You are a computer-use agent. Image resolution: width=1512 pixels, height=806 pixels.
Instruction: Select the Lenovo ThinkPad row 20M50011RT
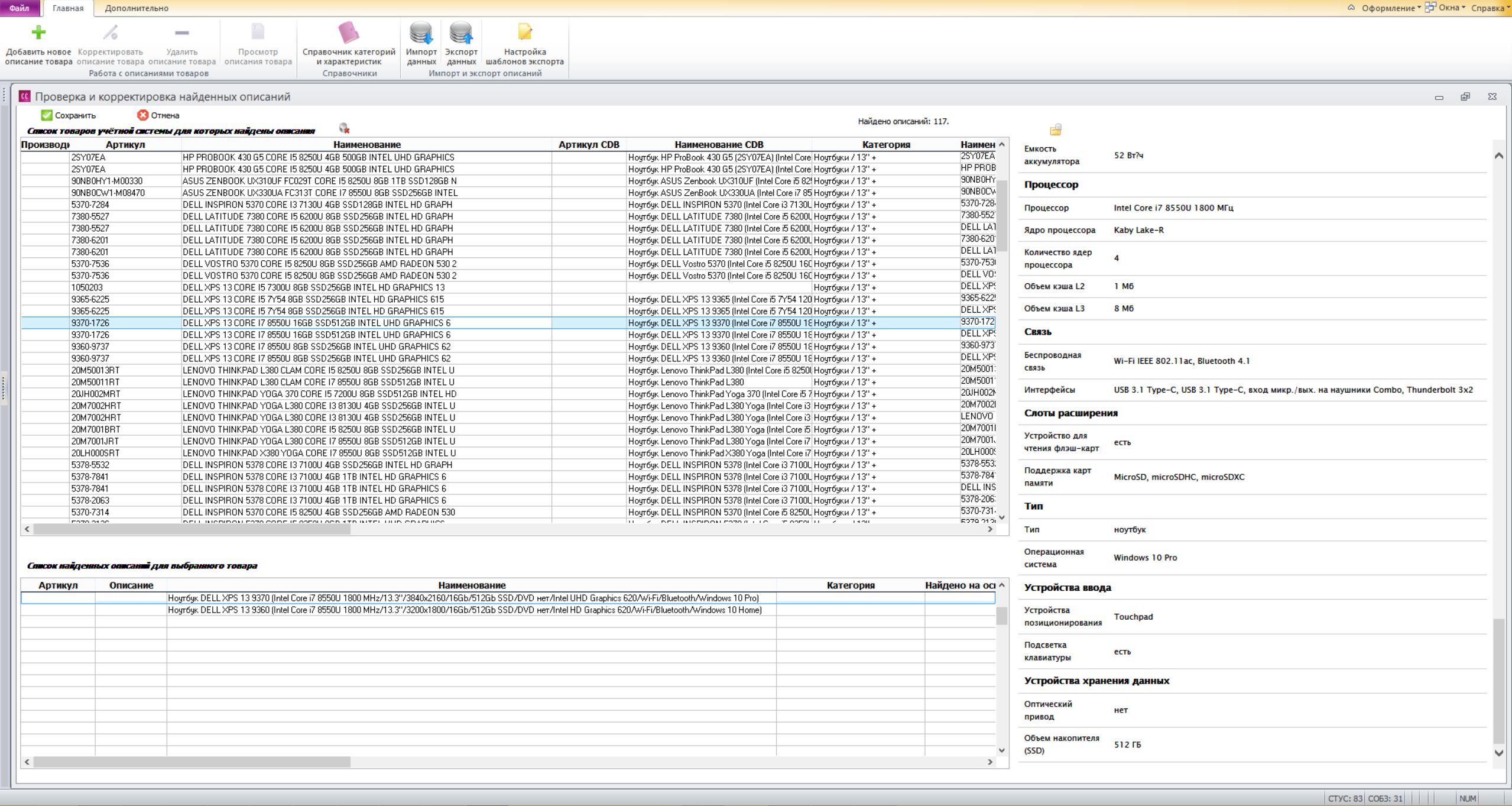(508, 382)
